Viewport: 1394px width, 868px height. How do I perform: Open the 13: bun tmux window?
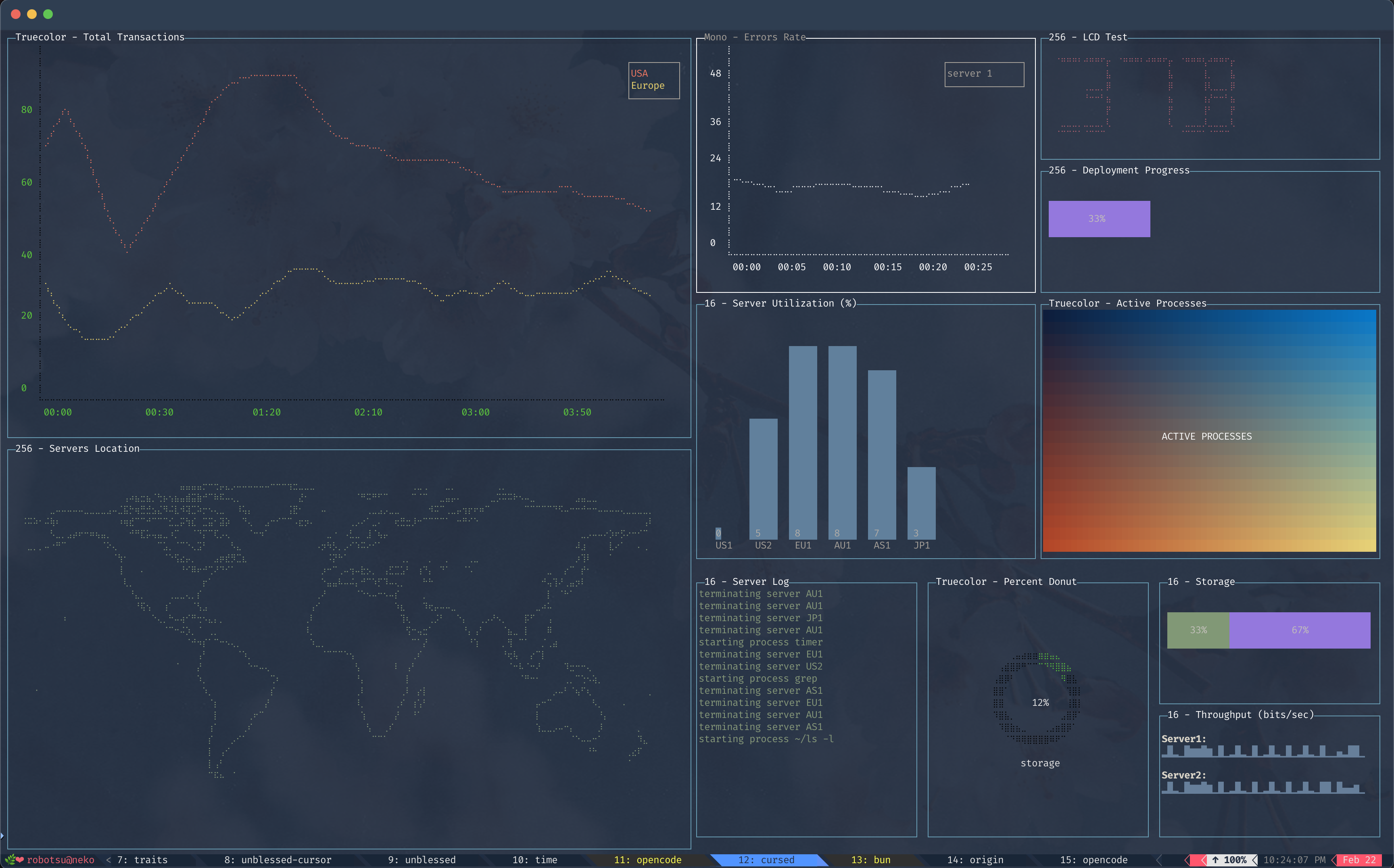[x=870, y=860]
